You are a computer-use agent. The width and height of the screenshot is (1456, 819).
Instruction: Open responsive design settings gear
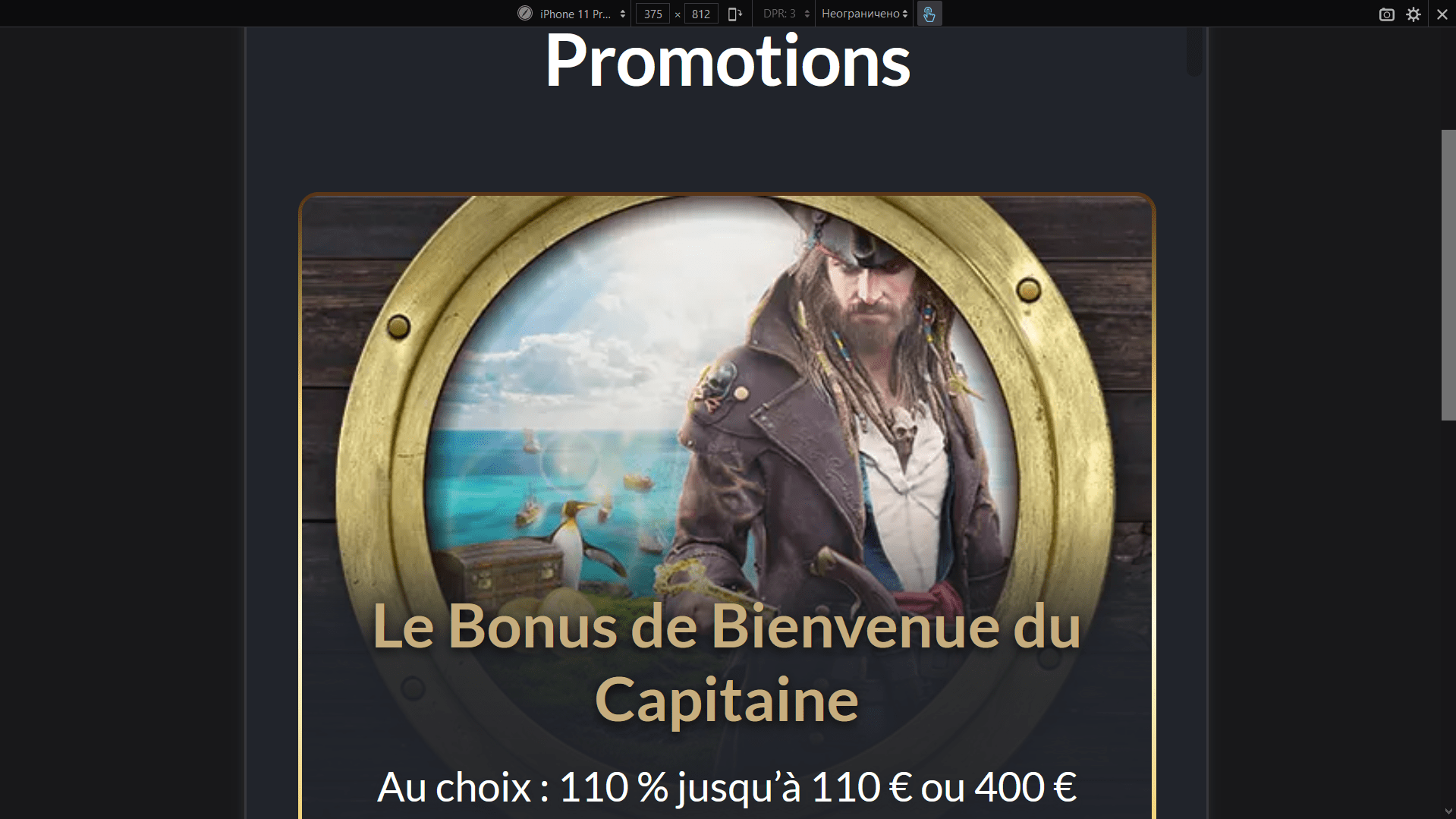[x=1414, y=14]
